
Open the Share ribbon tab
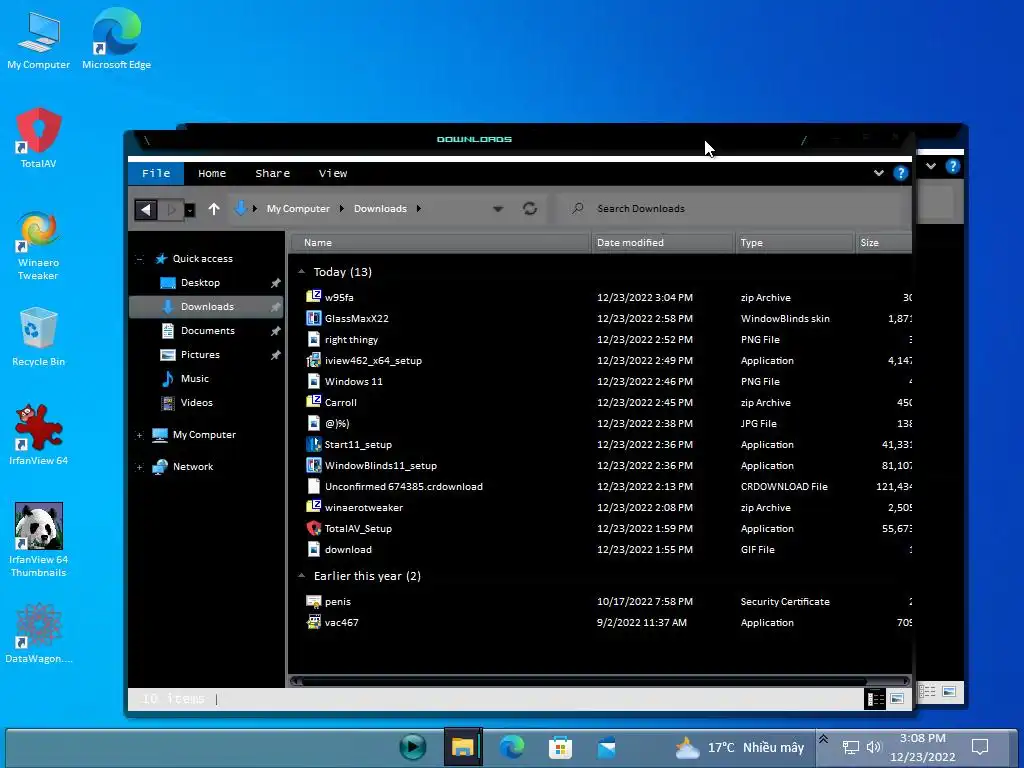tap(272, 173)
